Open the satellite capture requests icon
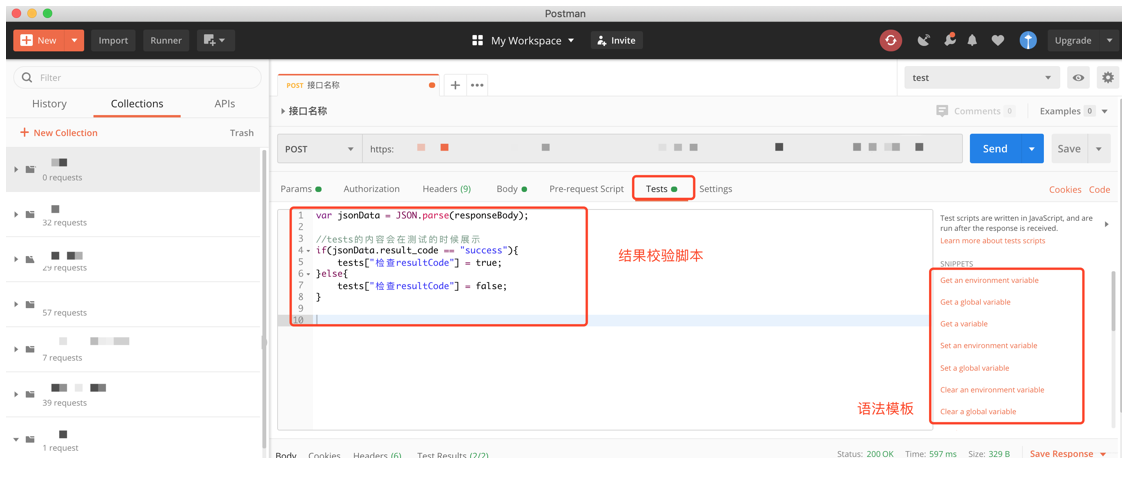Image resolution: width=1126 pixels, height=490 pixels. 923,40
